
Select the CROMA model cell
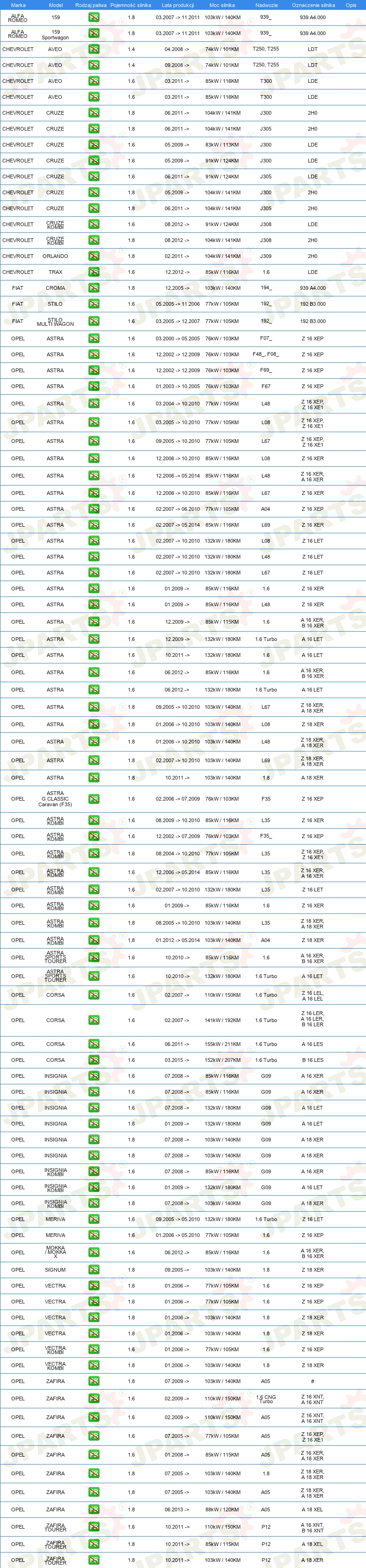[x=55, y=288]
